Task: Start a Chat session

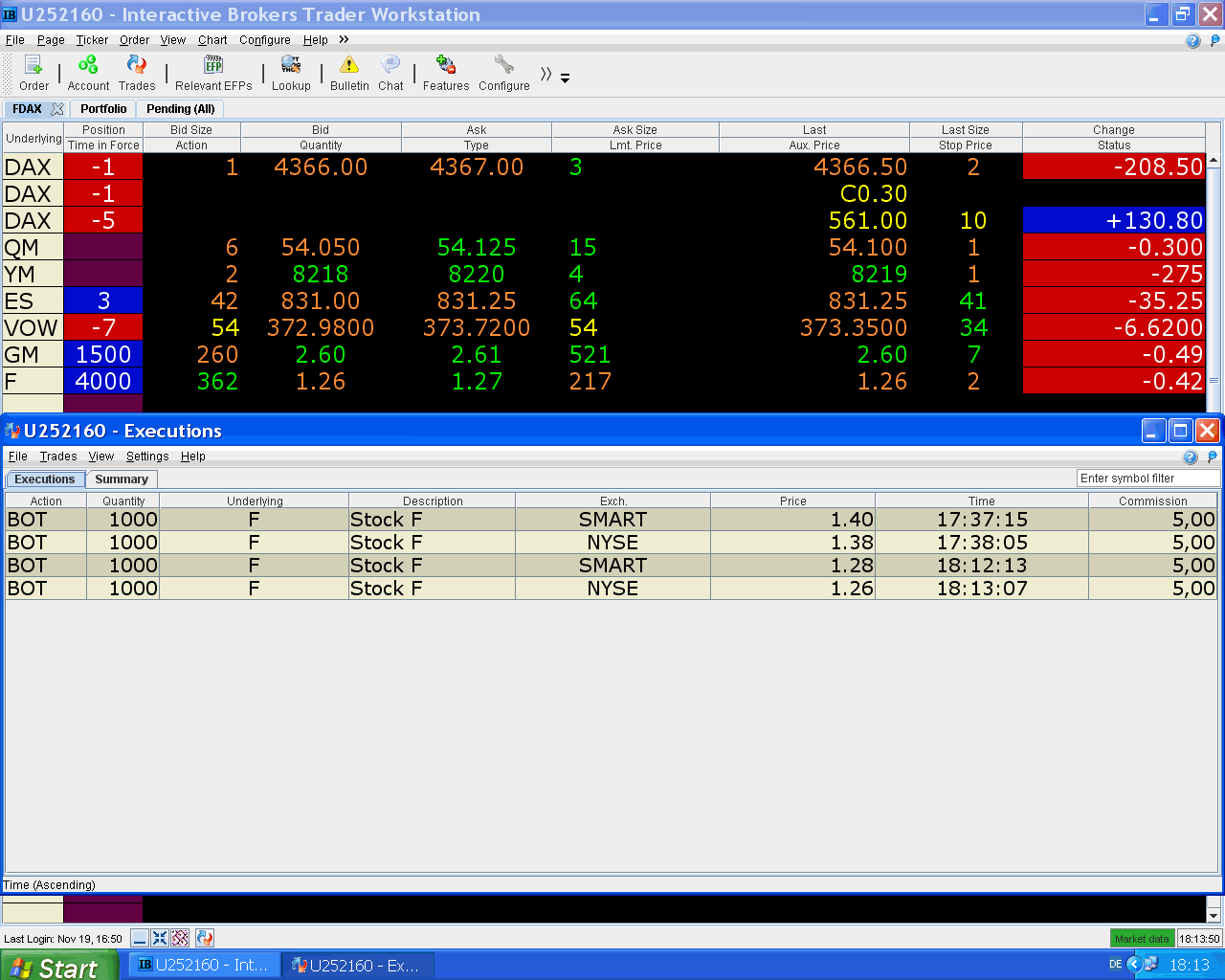Action: point(390,73)
